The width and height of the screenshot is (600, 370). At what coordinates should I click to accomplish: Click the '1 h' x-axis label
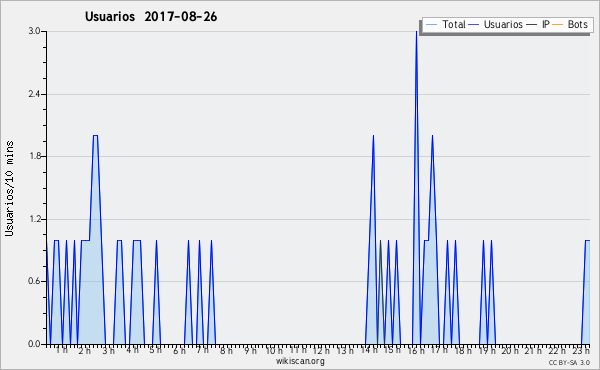(x=62, y=350)
